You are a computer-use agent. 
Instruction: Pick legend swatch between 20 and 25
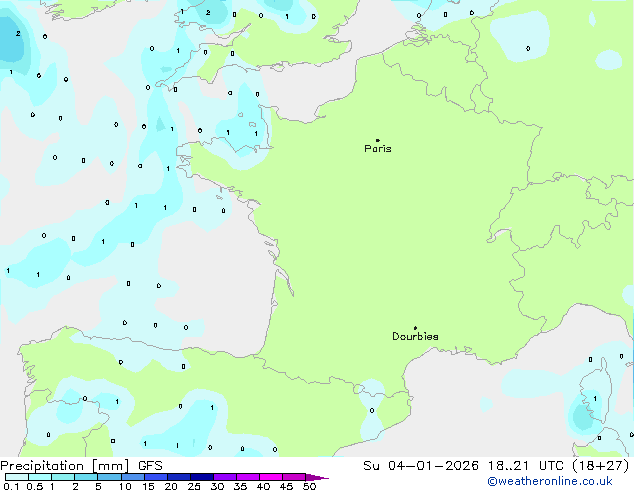tap(179, 477)
